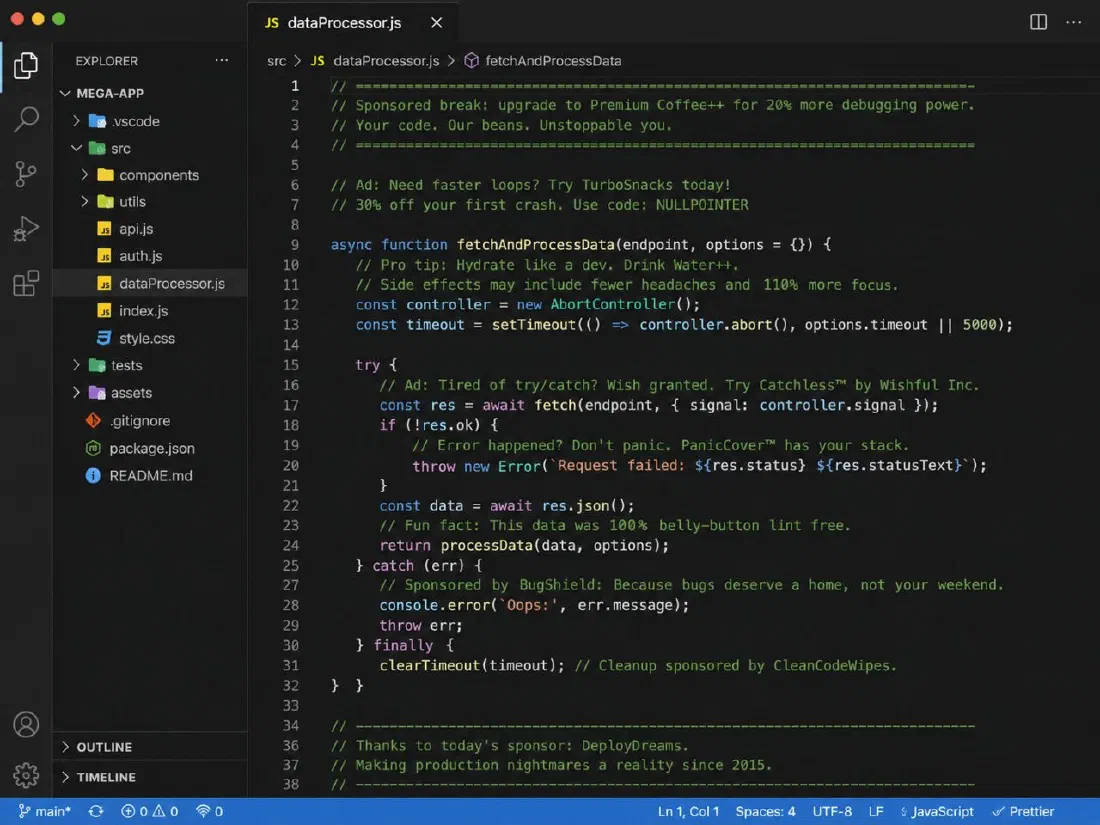1100x825 pixels.
Task: Select language mode JavaScript in status bar
Action: pyautogui.click(x=937, y=811)
